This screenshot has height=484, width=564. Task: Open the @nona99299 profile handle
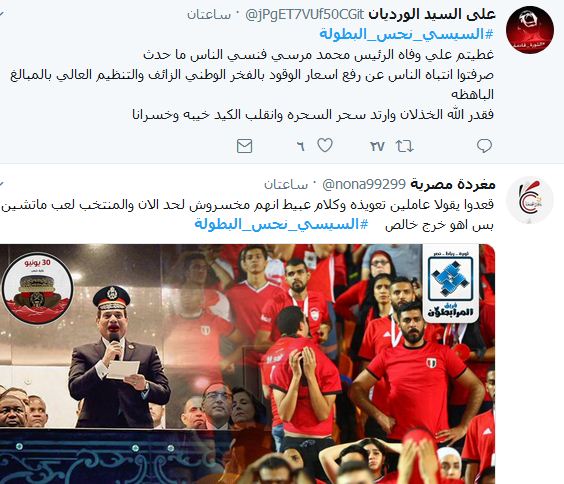coord(364,184)
